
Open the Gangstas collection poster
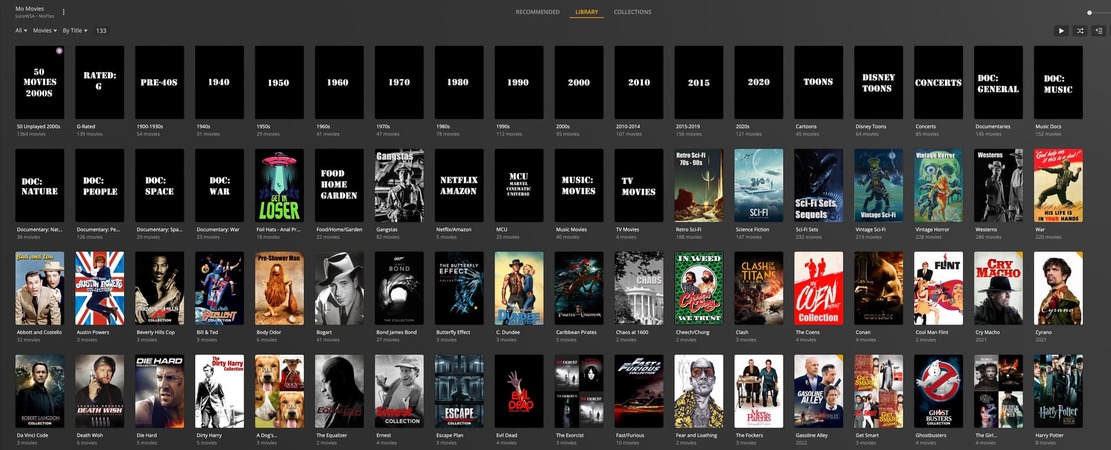pyautogui.click(x=399, y=185)
